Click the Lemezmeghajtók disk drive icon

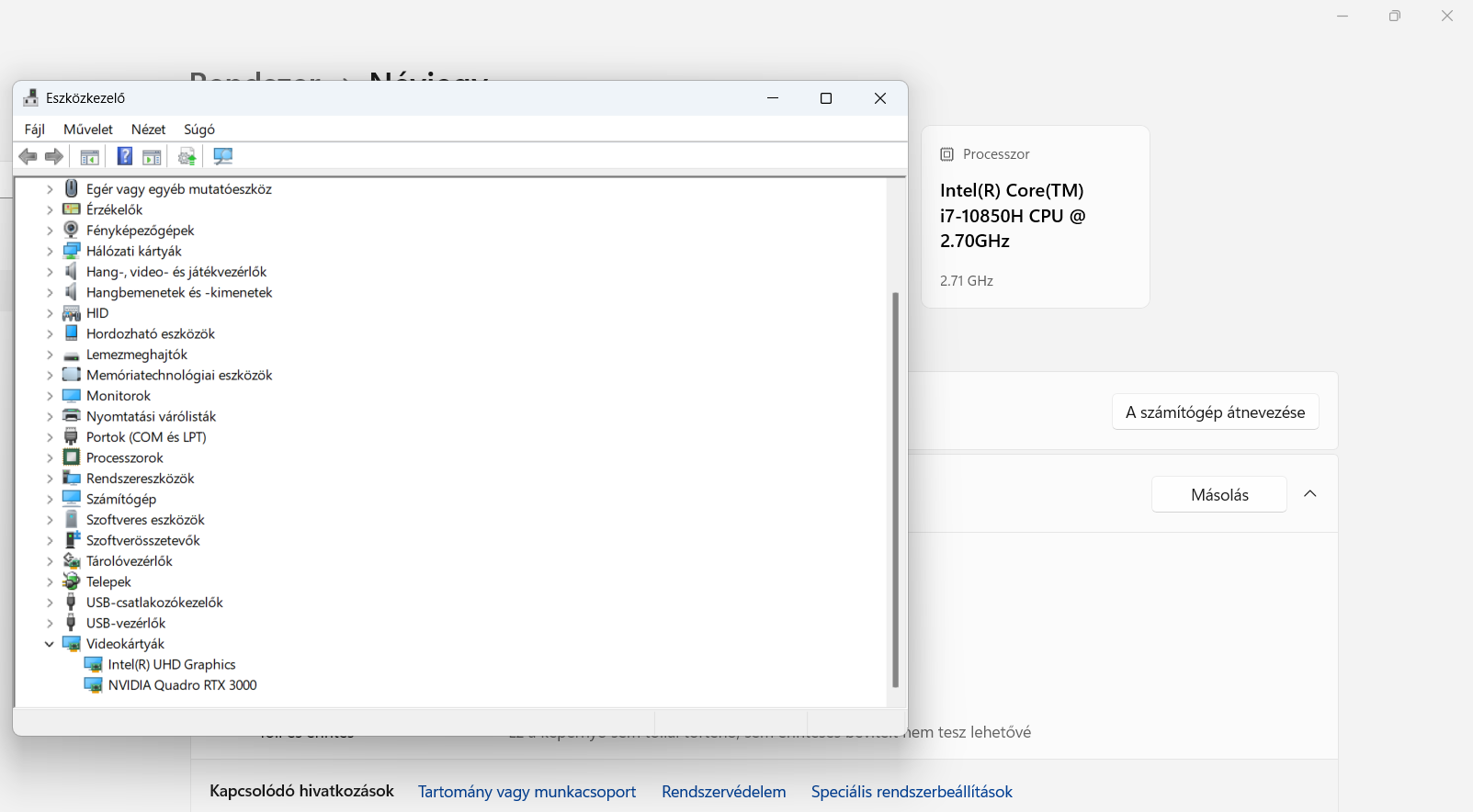click(72, 355)
